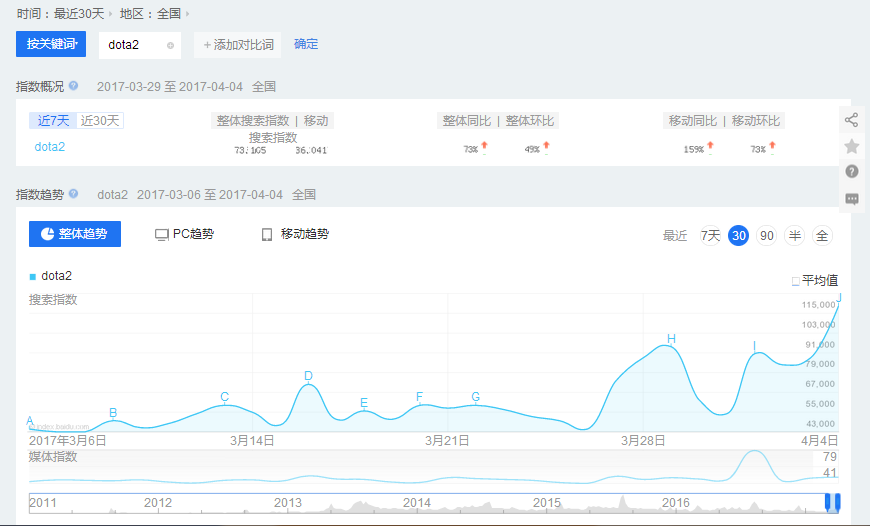Click the 整体同比 header
Screen dimensions: 870x526
point(467,120)
